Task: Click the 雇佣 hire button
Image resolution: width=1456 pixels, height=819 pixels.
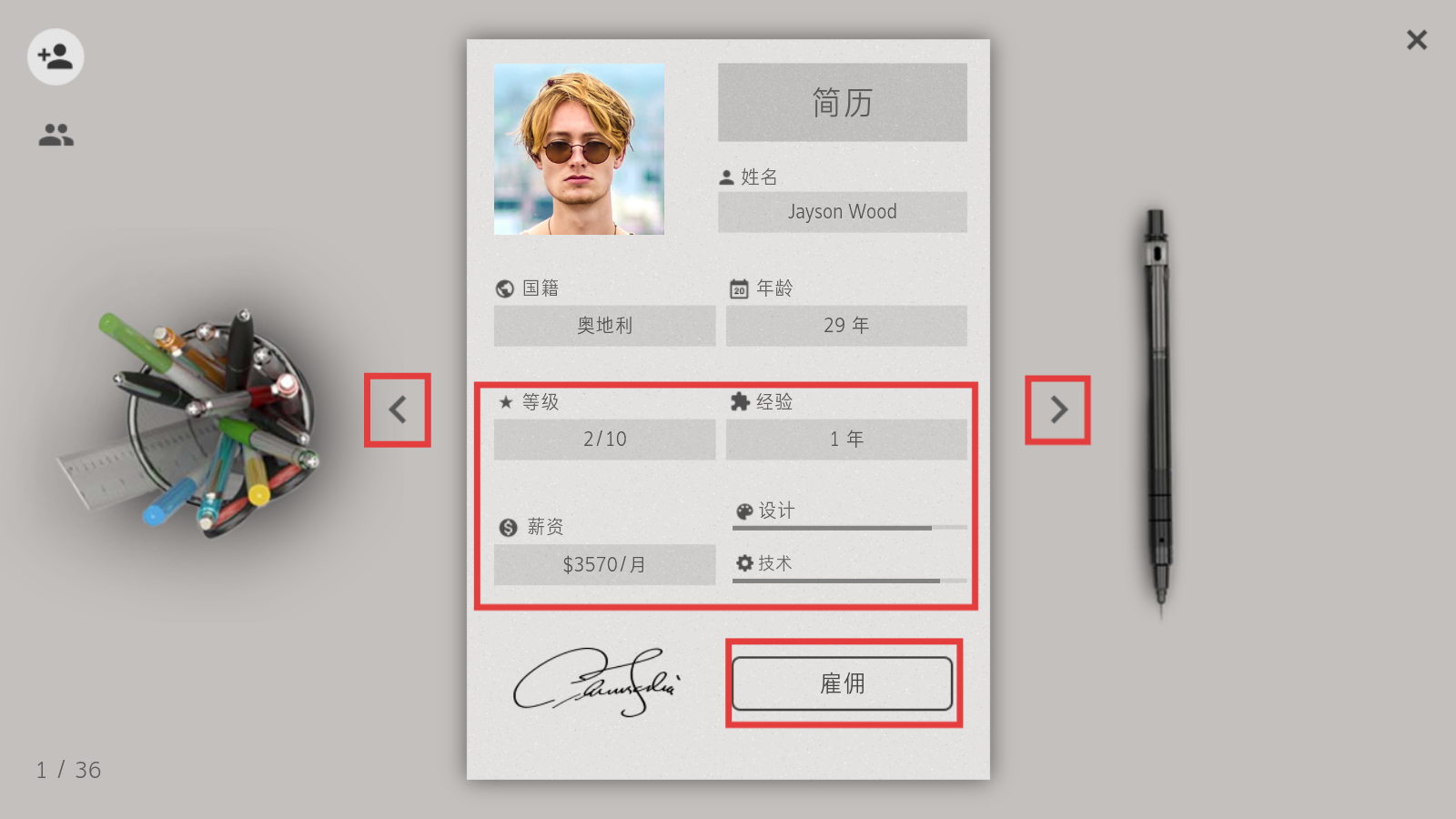Action: (x=843, y=683)
